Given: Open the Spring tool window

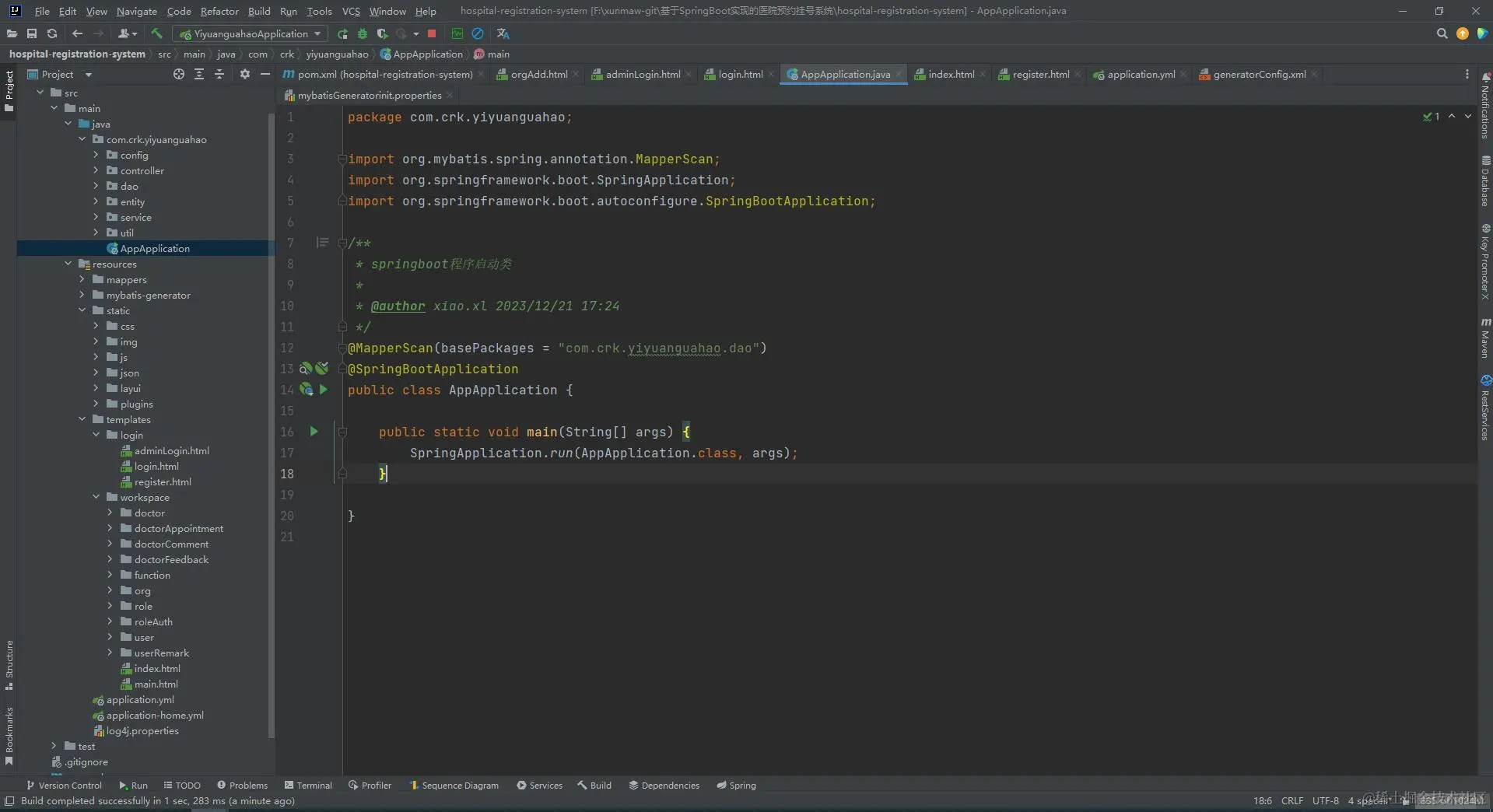Looking at the screenshot, I should (x=736, y=785).
